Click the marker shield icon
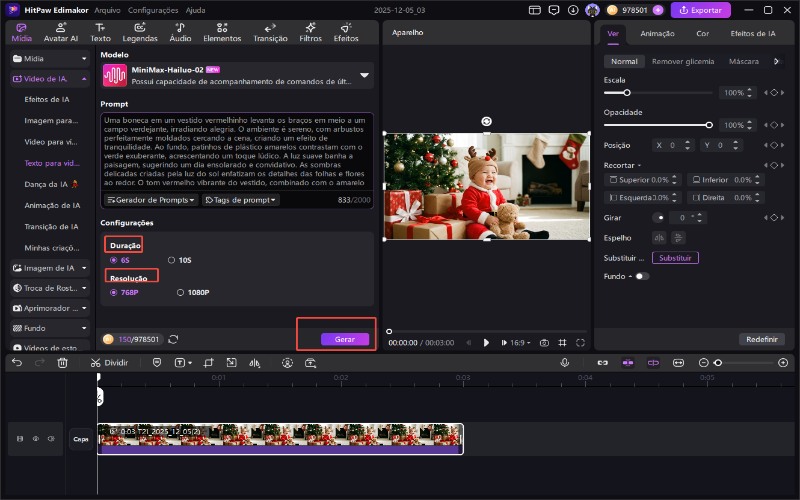Screen dimensions: 800x500 pos(157,363)
